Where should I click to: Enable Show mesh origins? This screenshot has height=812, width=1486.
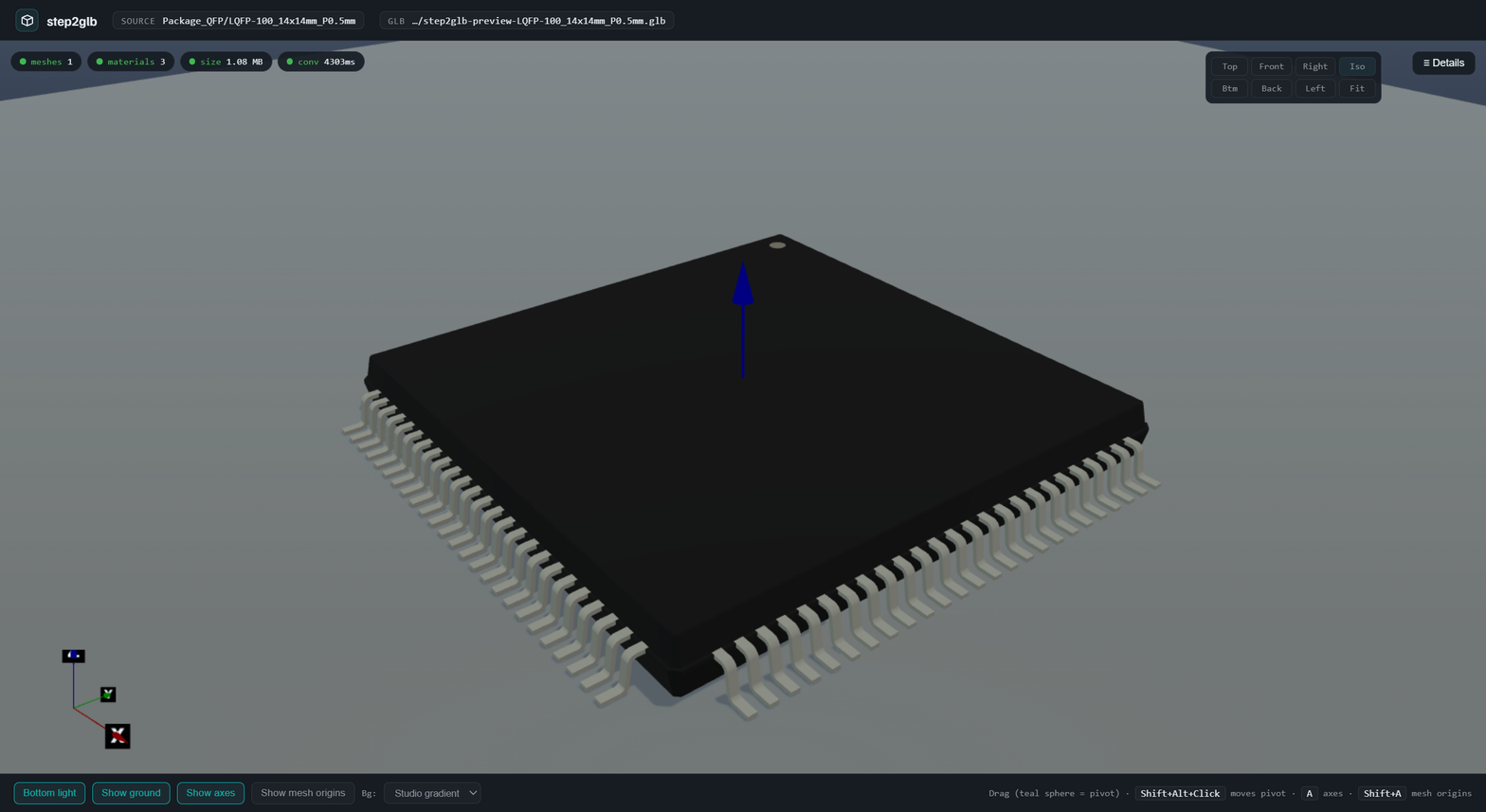point(302,793)
